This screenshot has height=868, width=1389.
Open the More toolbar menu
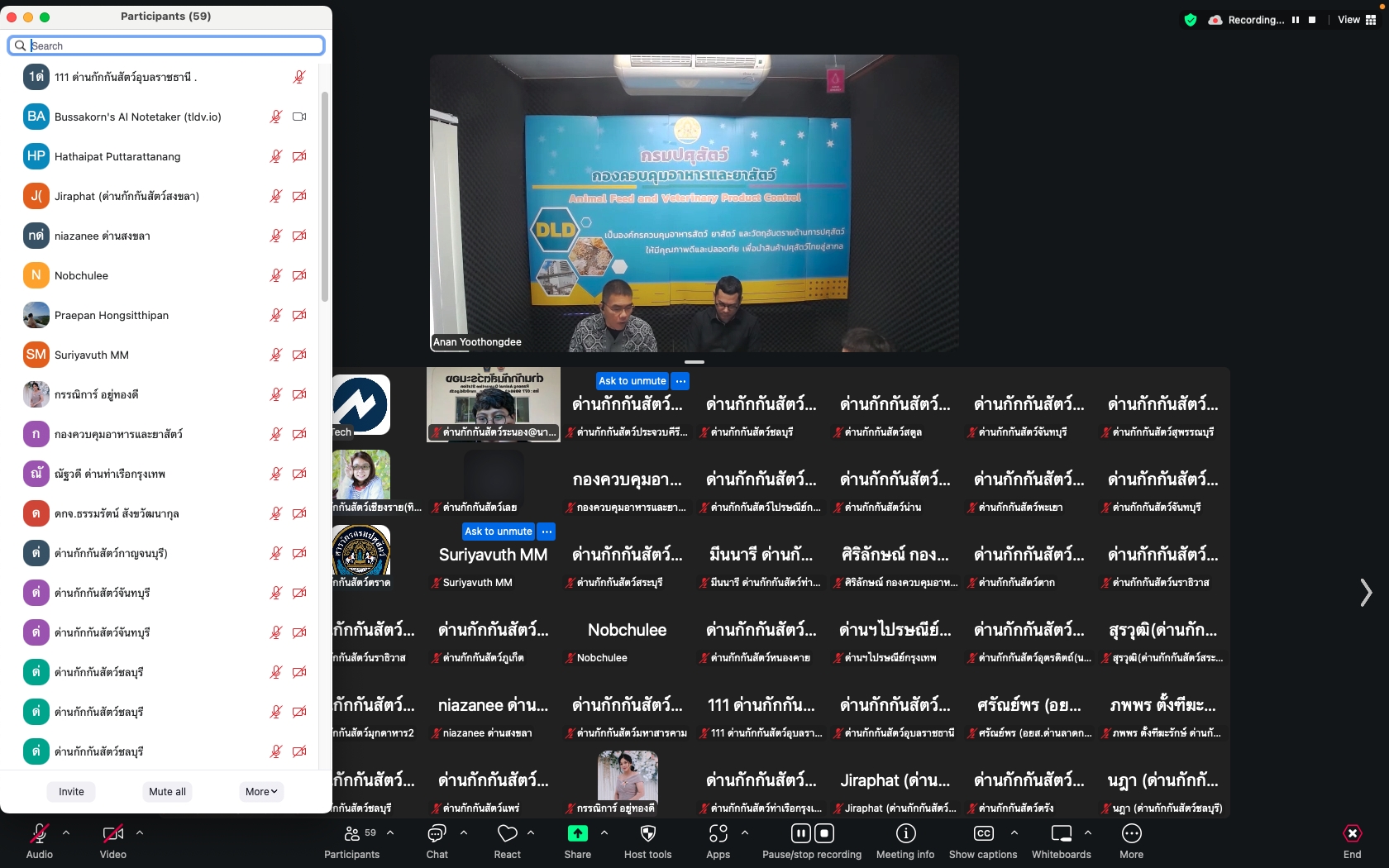point(1131,833)
